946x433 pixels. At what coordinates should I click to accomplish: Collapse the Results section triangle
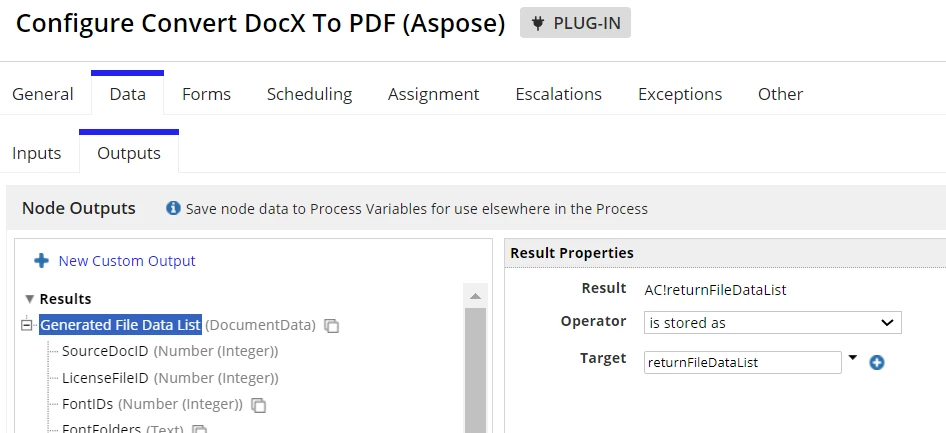[30, 299]
